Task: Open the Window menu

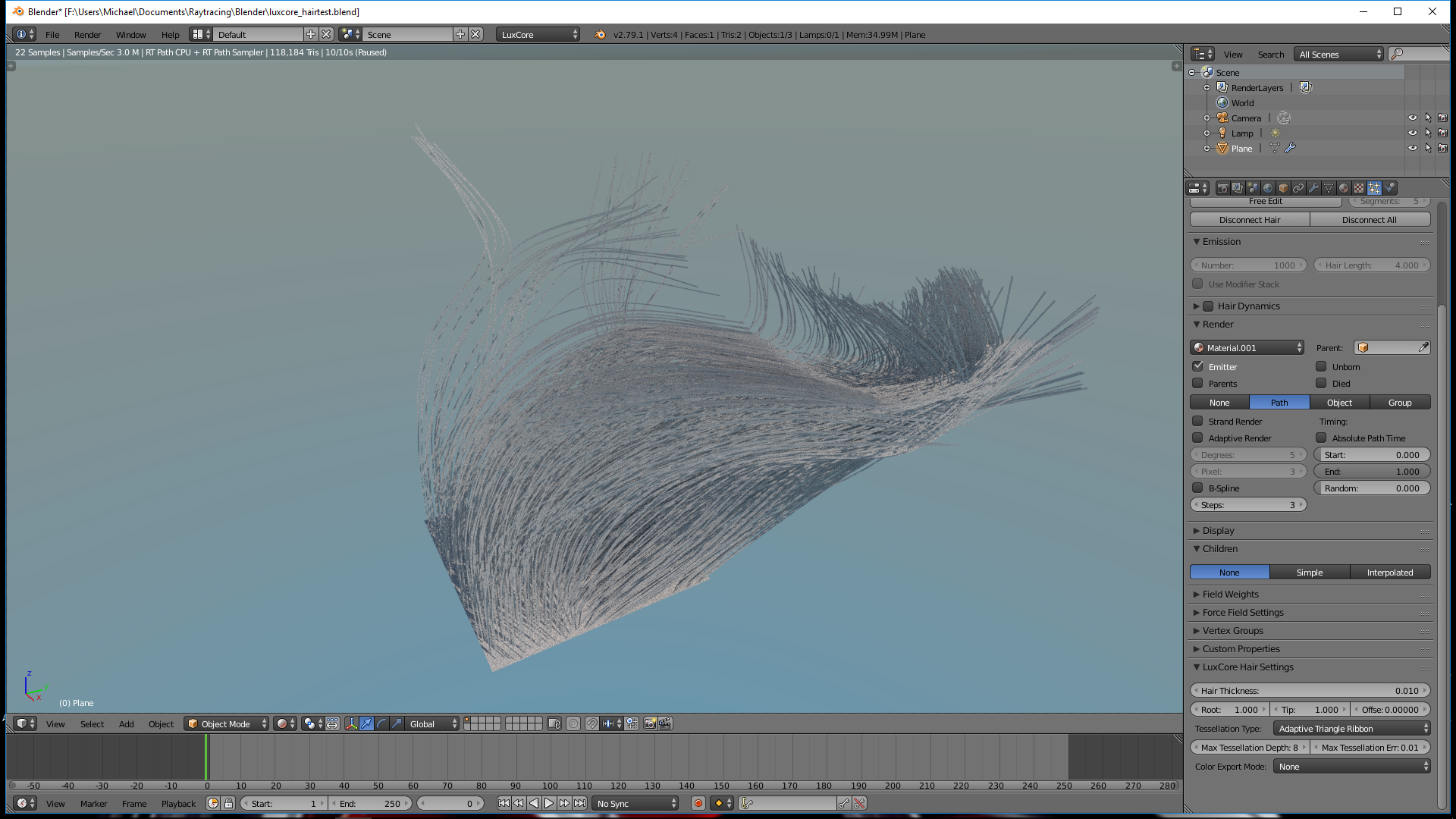Action: [130, 34]
